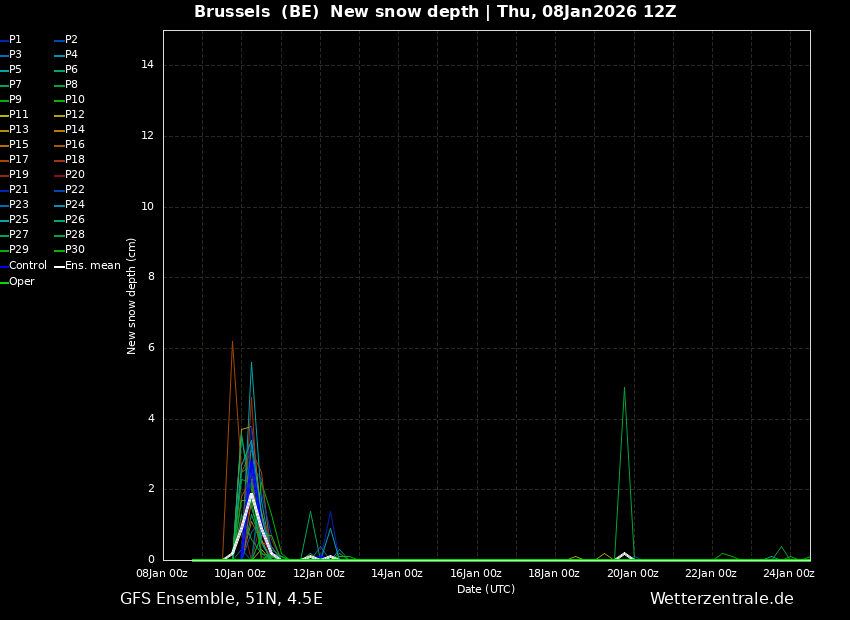Click the P2 legend entry
The width and height of the screenshot is (850, 620).
point(66,40)
